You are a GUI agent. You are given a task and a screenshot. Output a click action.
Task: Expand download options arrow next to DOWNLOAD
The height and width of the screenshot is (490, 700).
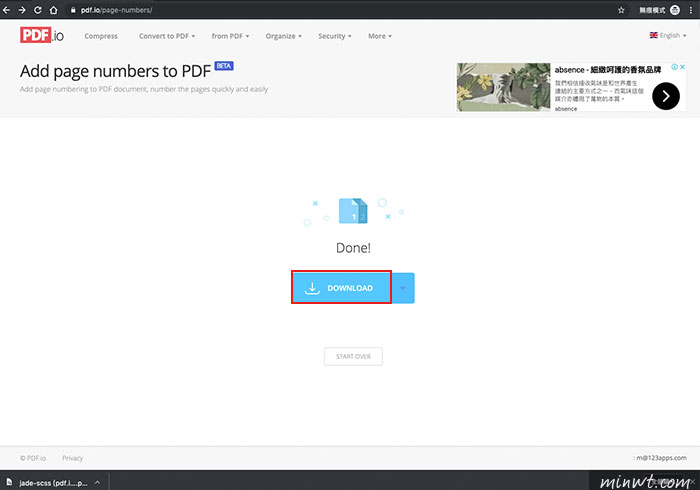tap(403, 288)
